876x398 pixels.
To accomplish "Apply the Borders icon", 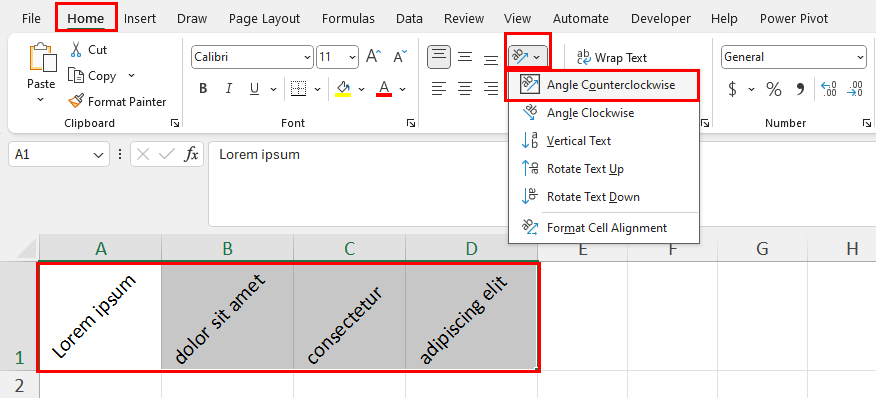I will click(x=299, y=88).
